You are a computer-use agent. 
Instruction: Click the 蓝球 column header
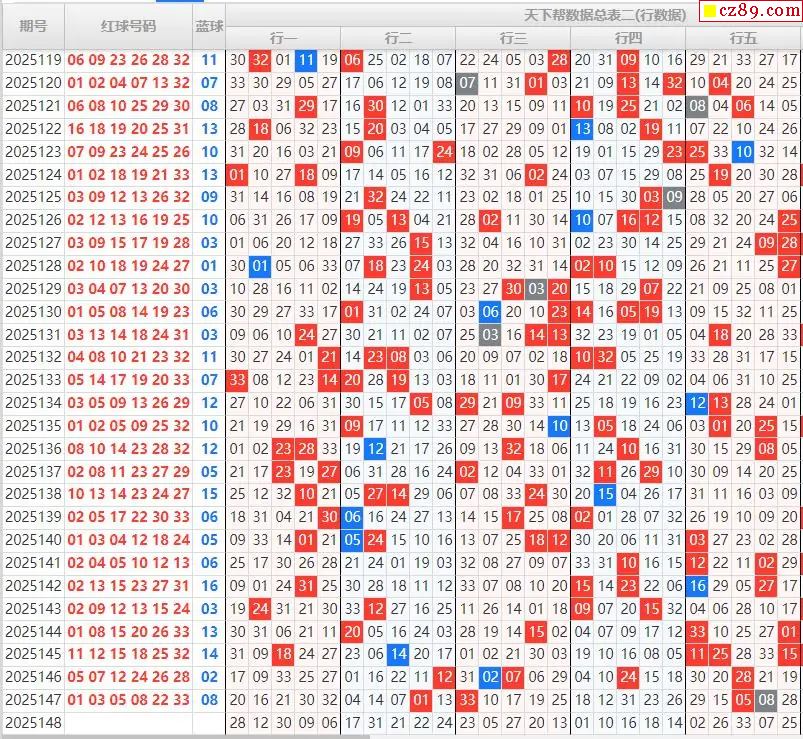[209, 26]
